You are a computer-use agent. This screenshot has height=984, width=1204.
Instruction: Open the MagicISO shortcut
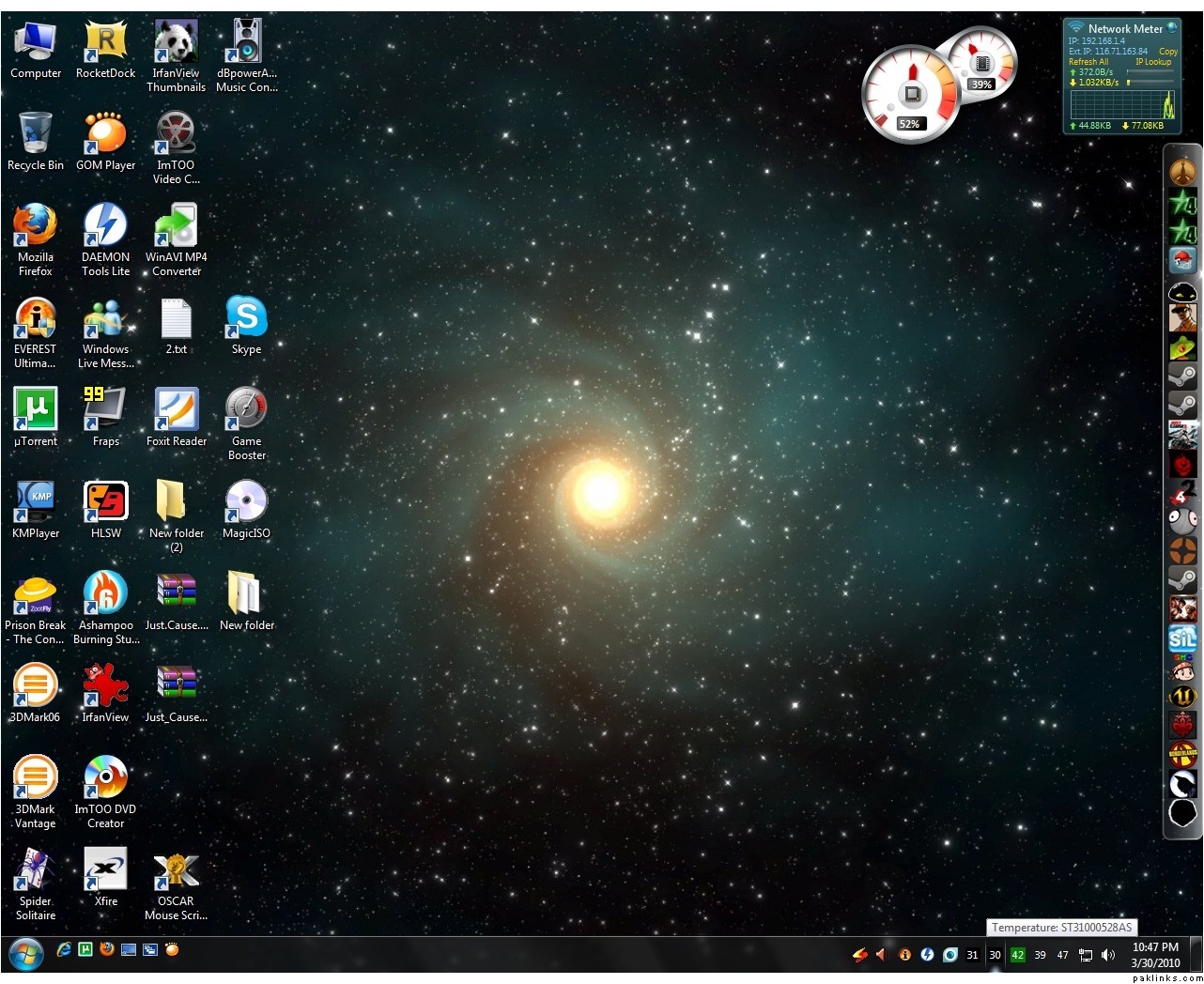(x=246, y=502)
